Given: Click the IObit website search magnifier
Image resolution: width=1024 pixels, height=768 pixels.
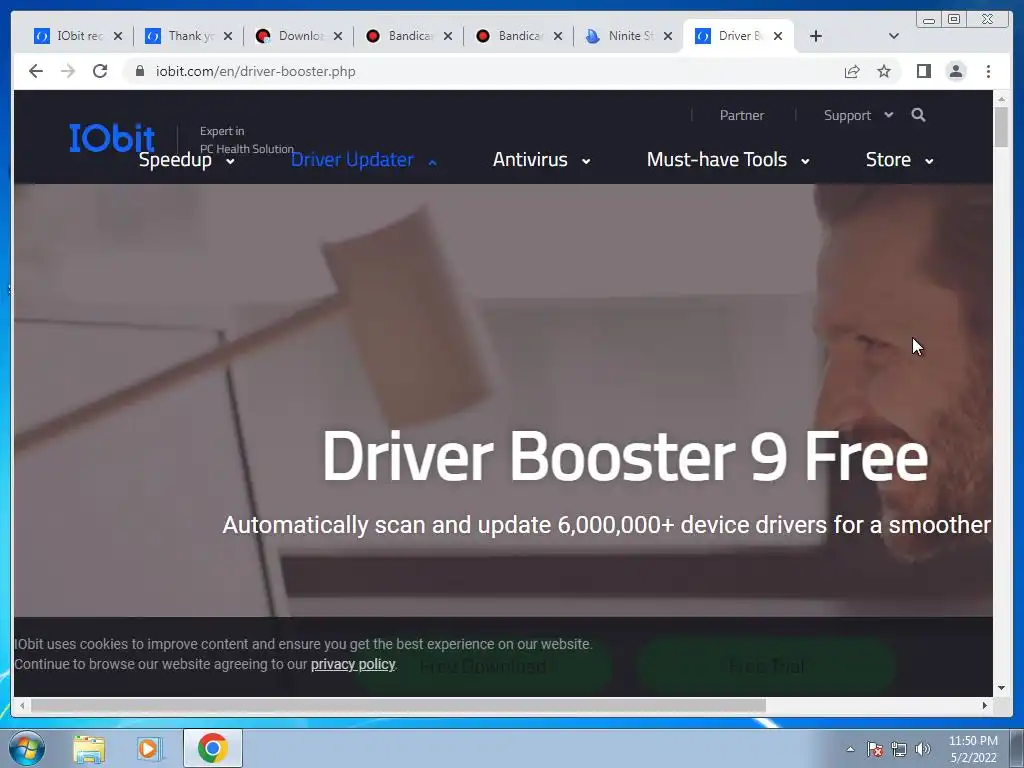Looking at the screenshot, I should (918, 115).
